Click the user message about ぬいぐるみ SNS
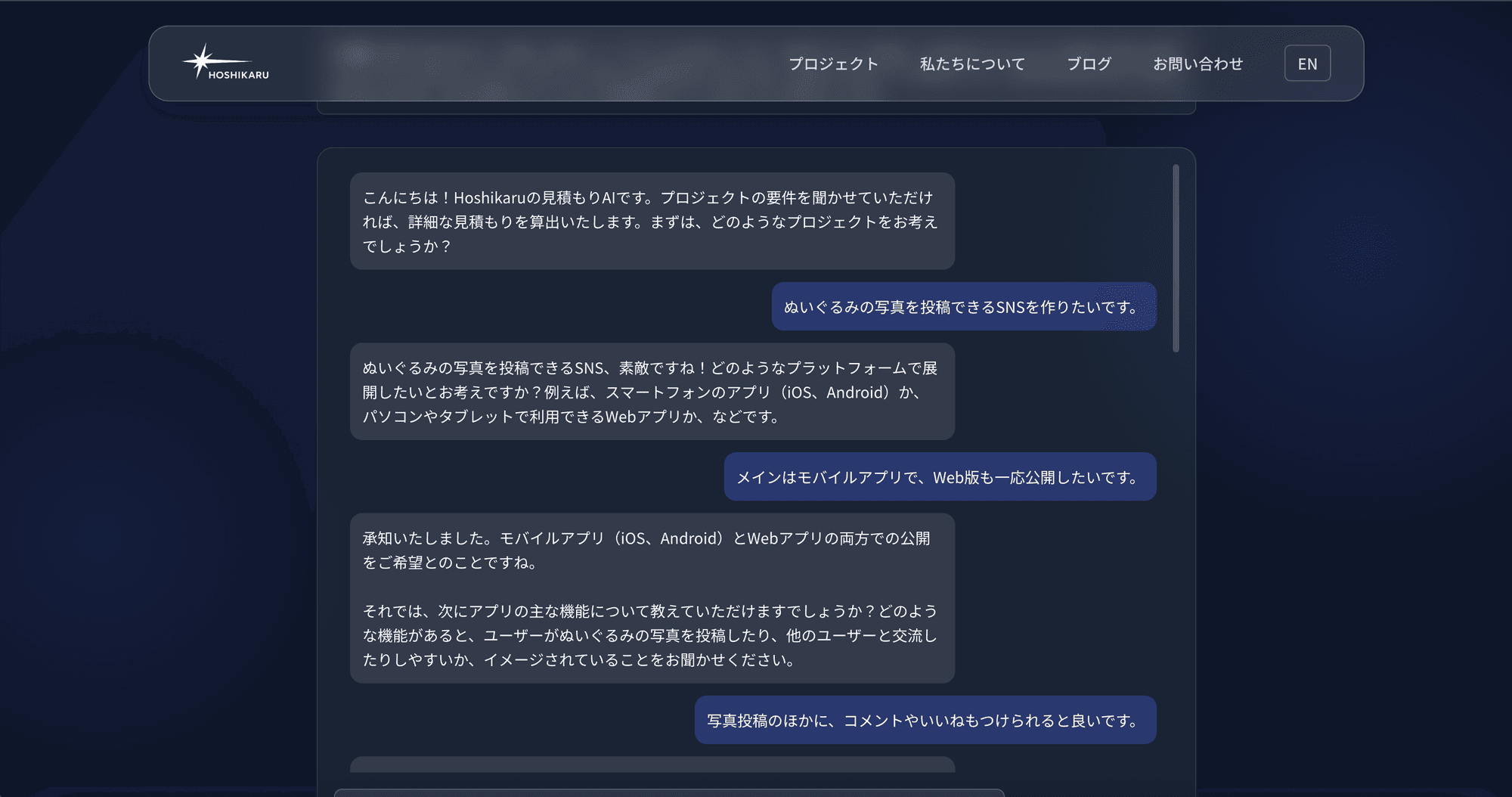This screenshot has height=797, width=1512. (x=964, y=307)
